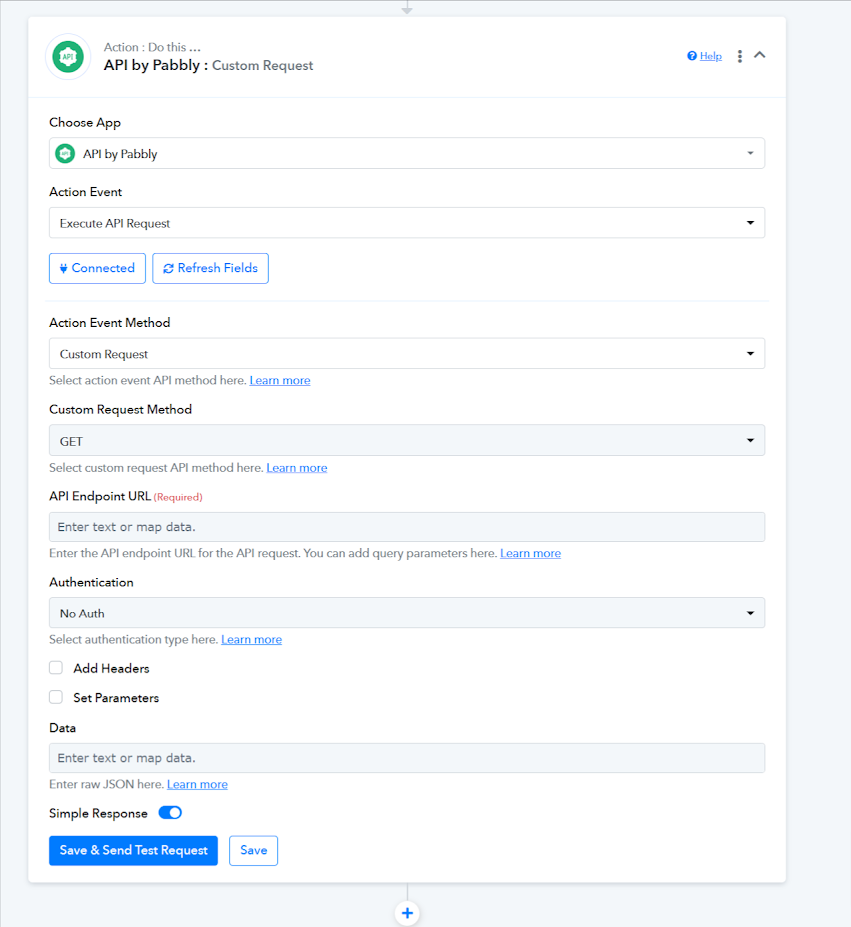This screenshot has height=927, width=851.
Task: Open the Choose App dropdown
Action: point(407,154)
